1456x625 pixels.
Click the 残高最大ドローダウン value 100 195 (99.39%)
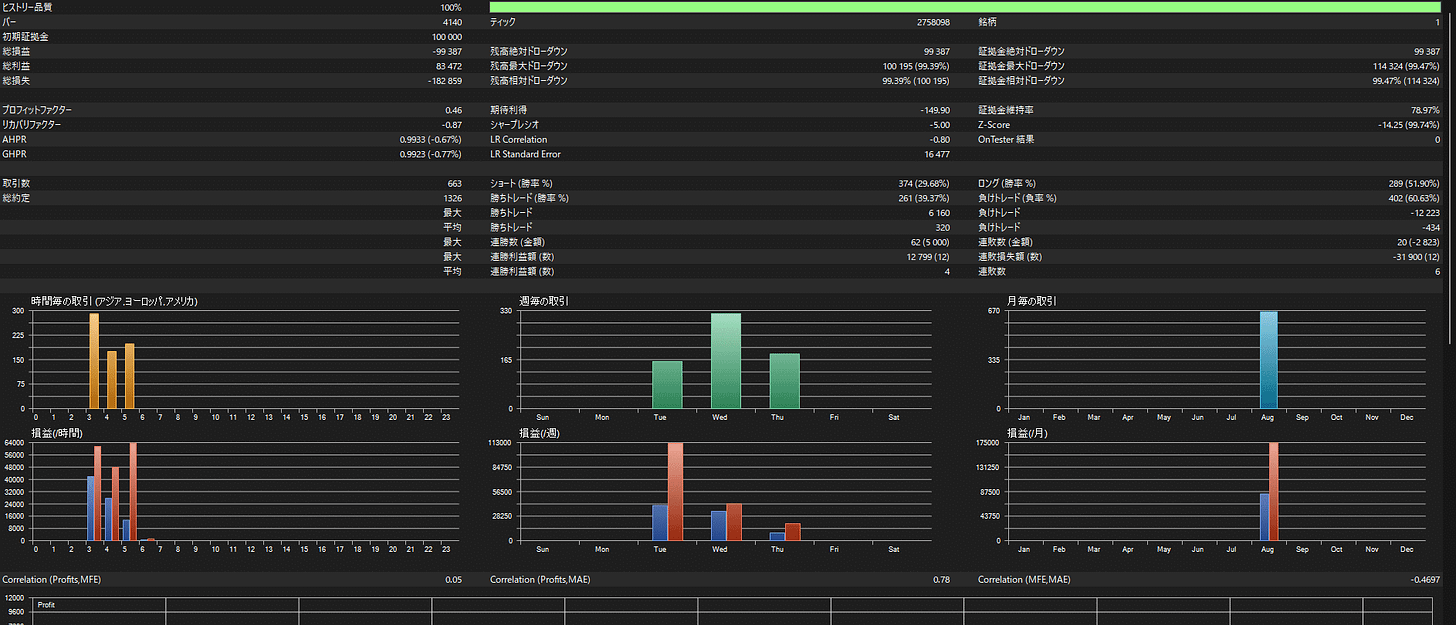point(916,66)
